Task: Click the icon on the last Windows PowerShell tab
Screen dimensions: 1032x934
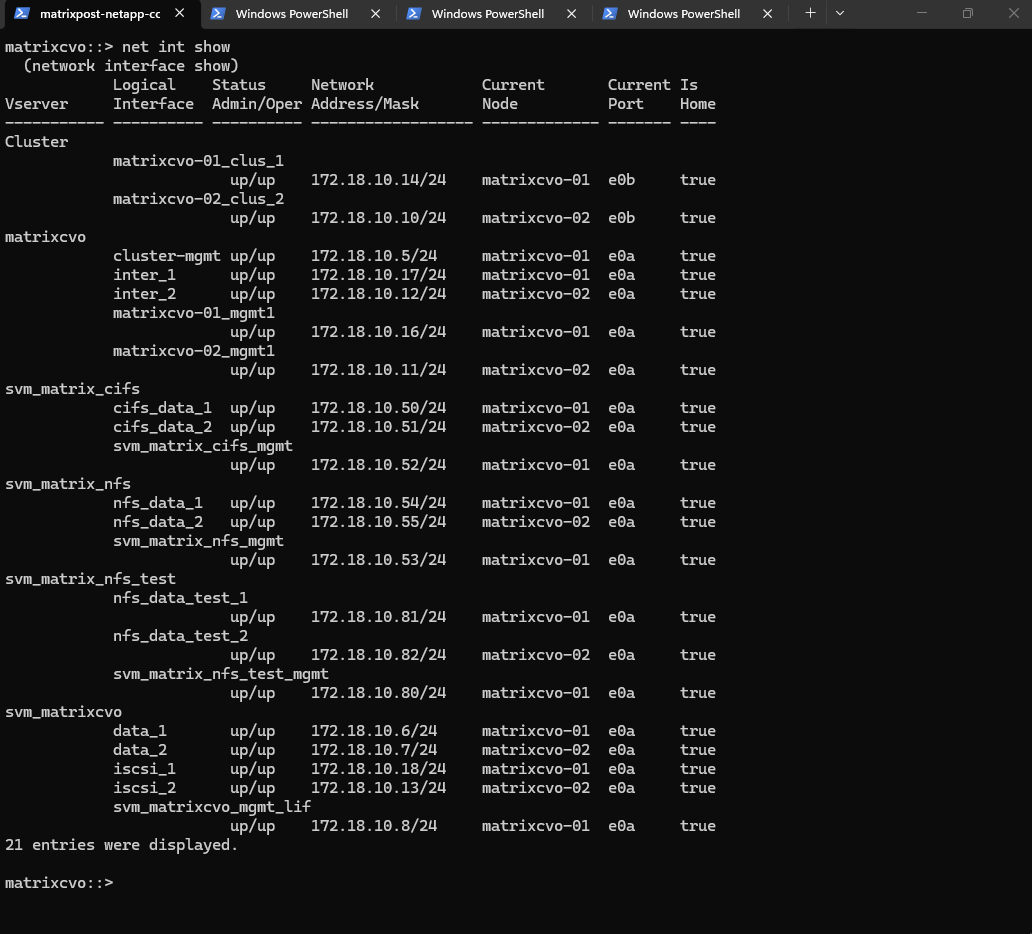Action: click(x=609, y=14)
